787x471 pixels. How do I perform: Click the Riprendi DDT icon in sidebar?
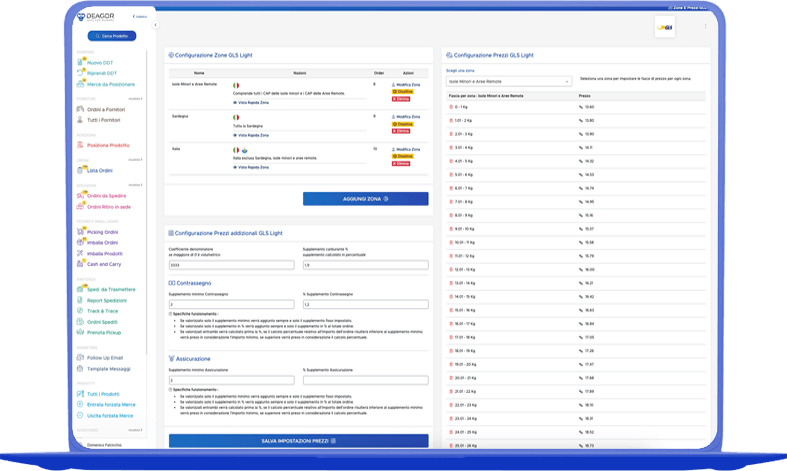(80, 73)
